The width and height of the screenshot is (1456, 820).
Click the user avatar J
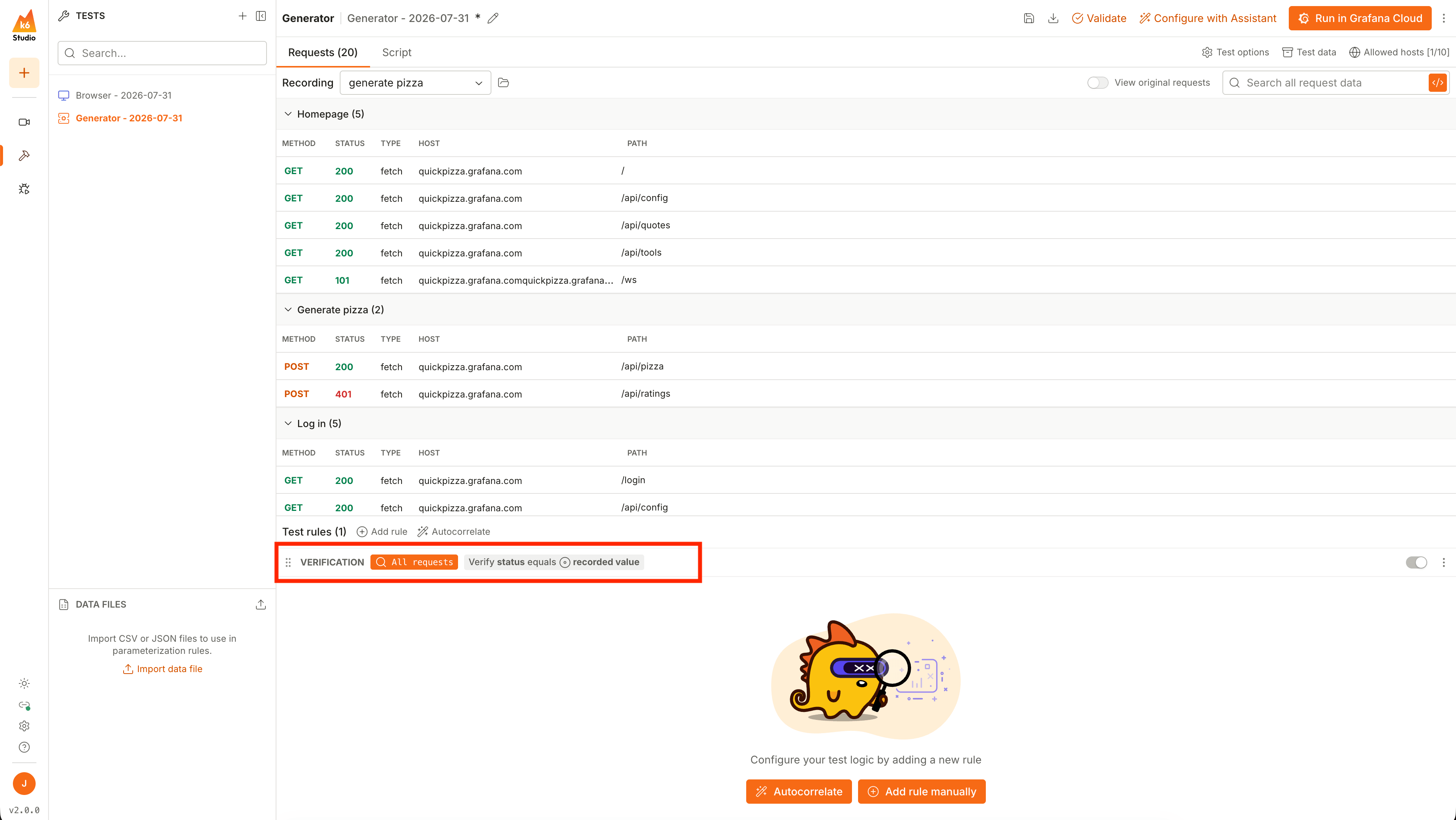(24, 783)
